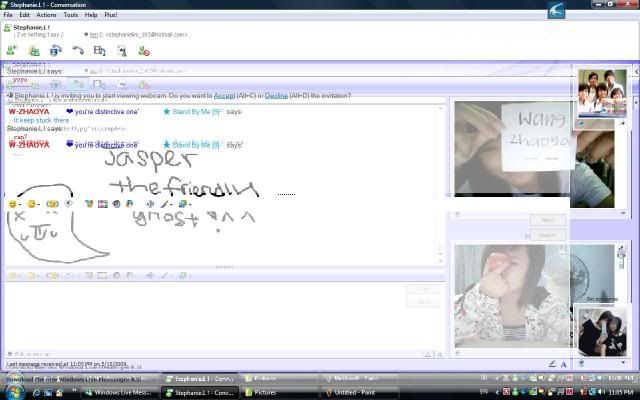Viewport: 640px width, 400px height.
Task: Click the 'It keep stuck there' message text
Action: 41,120
